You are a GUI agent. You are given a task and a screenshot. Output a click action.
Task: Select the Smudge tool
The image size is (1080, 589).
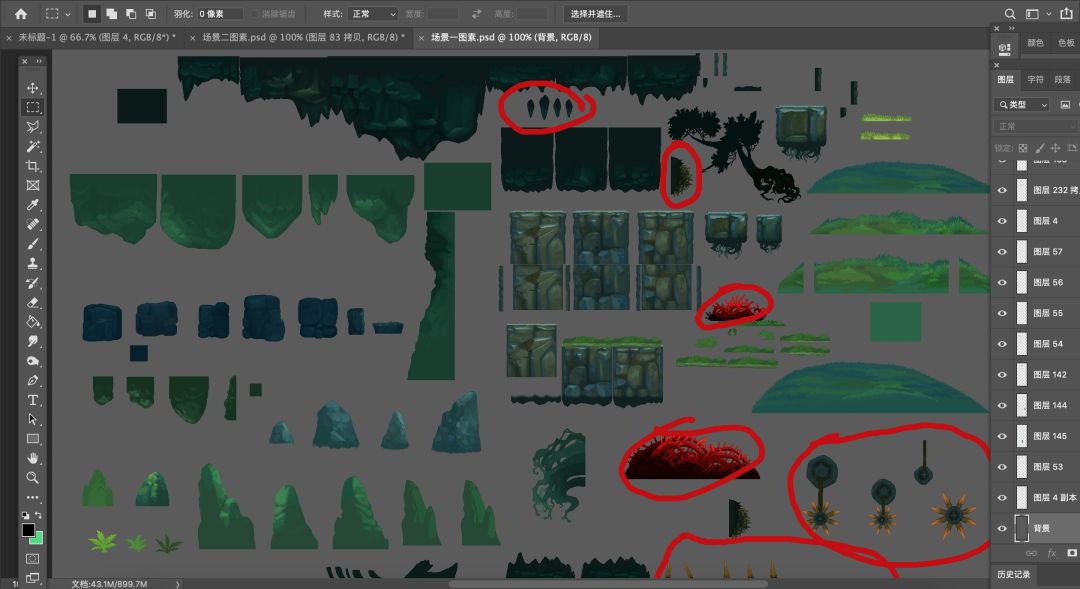(32, 341)
